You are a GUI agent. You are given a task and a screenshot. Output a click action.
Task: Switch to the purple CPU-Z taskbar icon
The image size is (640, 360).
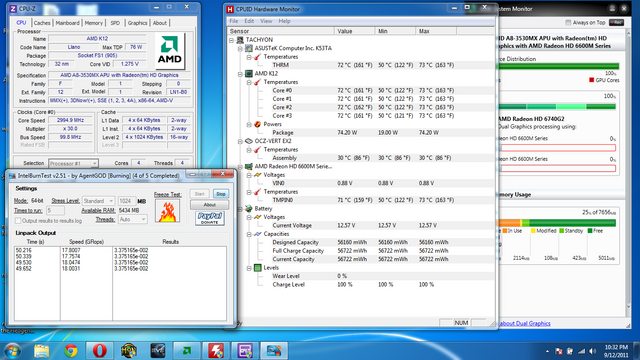coord(245,351)
